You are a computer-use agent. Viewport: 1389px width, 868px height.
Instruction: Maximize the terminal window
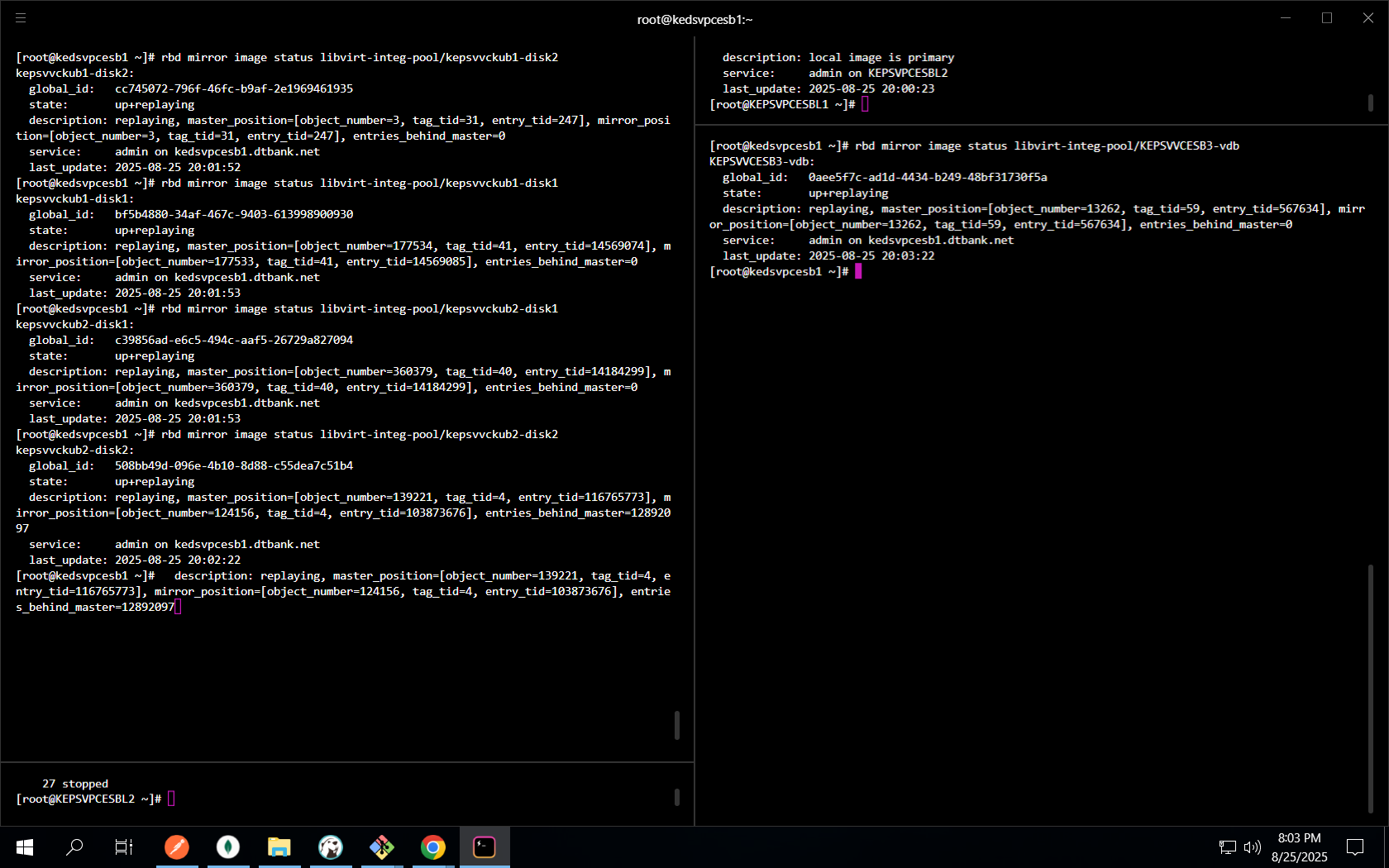click(x=1327, y=18)
